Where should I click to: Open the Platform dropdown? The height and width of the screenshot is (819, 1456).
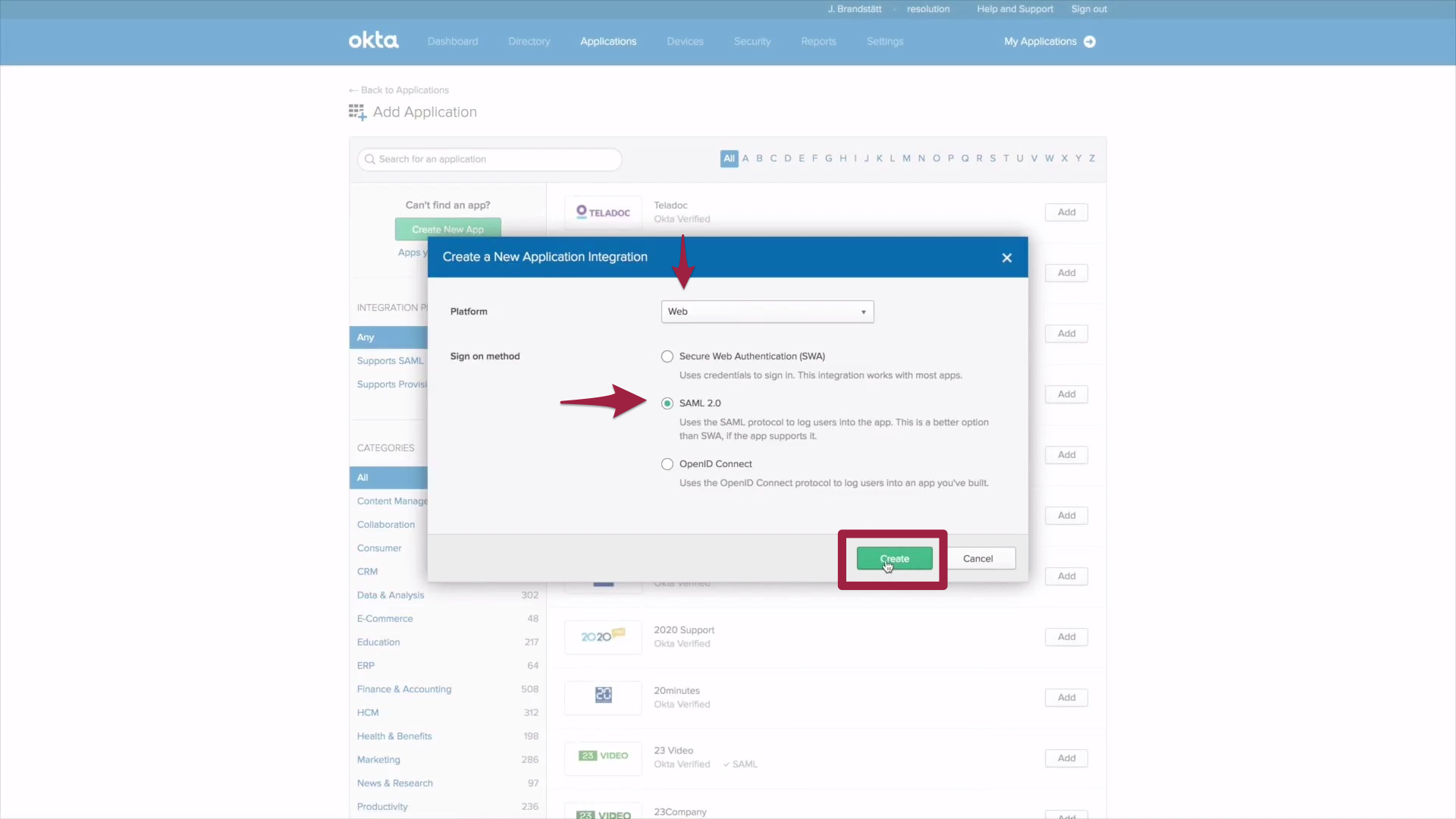point(767,312)
